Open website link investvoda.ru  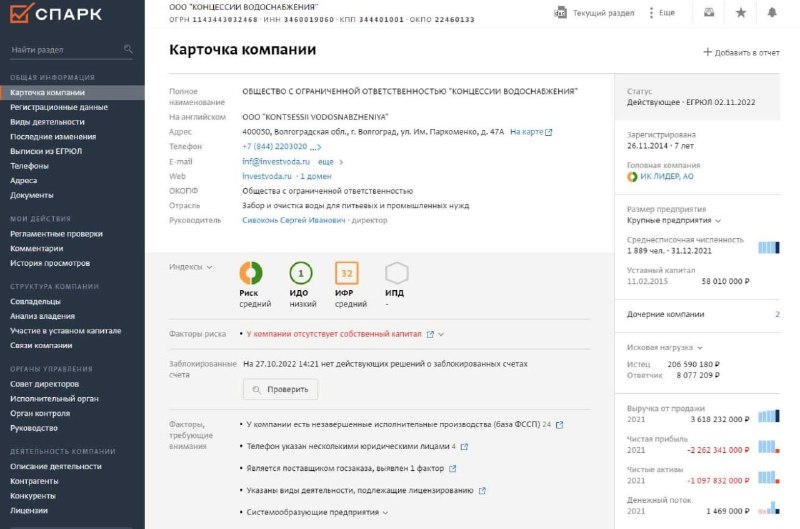[266, 177]
